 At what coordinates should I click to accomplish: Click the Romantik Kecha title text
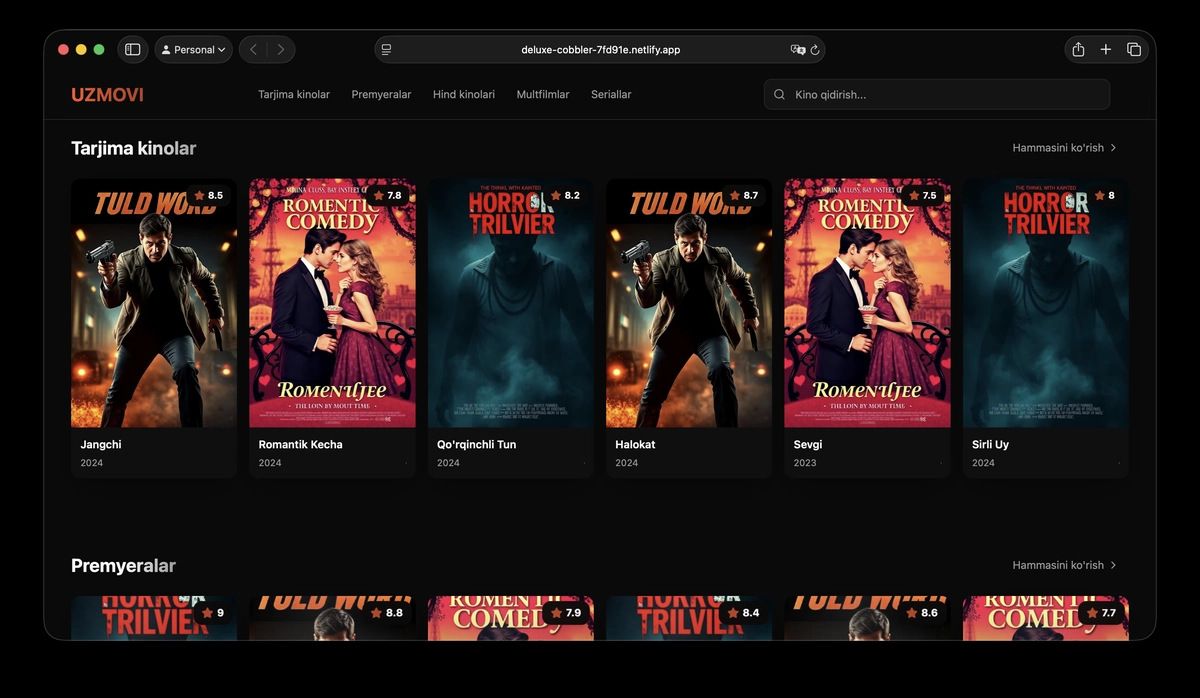pos(300,444)
